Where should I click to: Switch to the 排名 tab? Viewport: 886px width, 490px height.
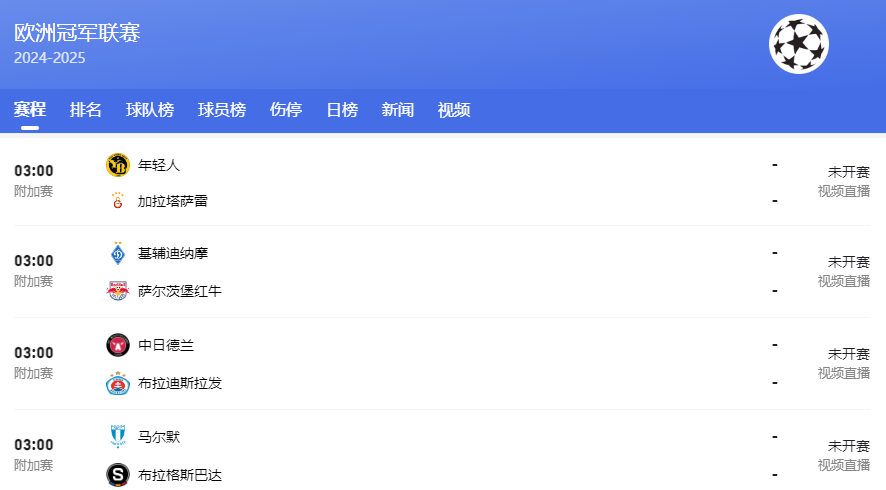point(86,110)
